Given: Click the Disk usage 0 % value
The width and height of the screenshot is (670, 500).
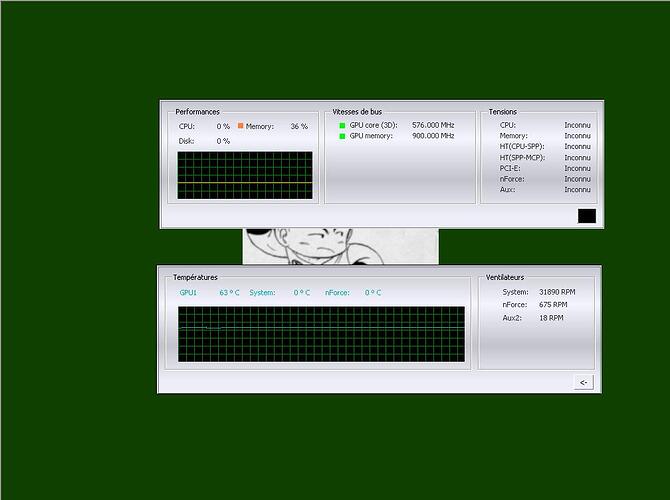Looking at the screenshot, I should (223, 141).
